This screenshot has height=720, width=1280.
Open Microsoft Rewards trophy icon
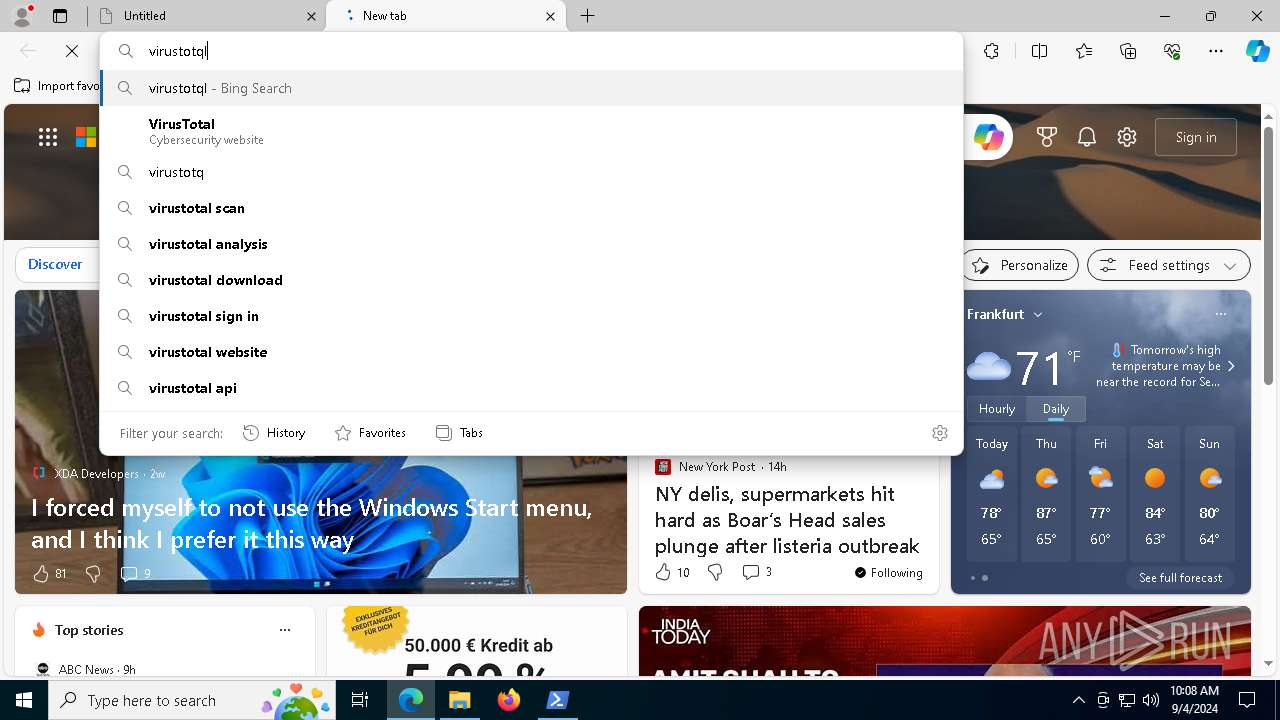[1047, 137]
